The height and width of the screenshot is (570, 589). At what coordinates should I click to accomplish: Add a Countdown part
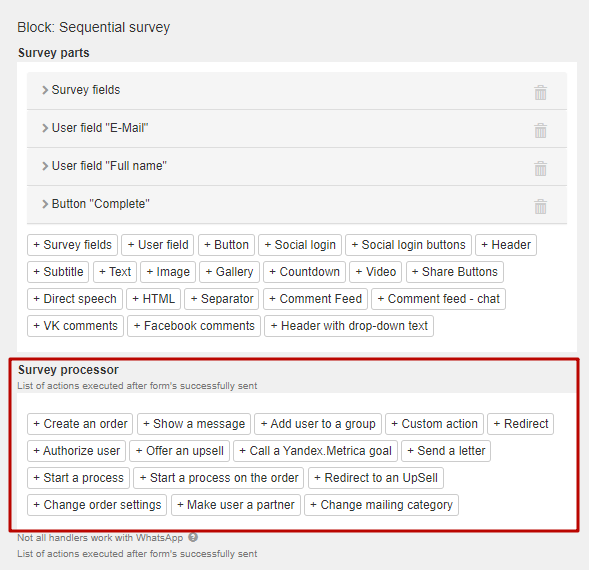(304, 272)
